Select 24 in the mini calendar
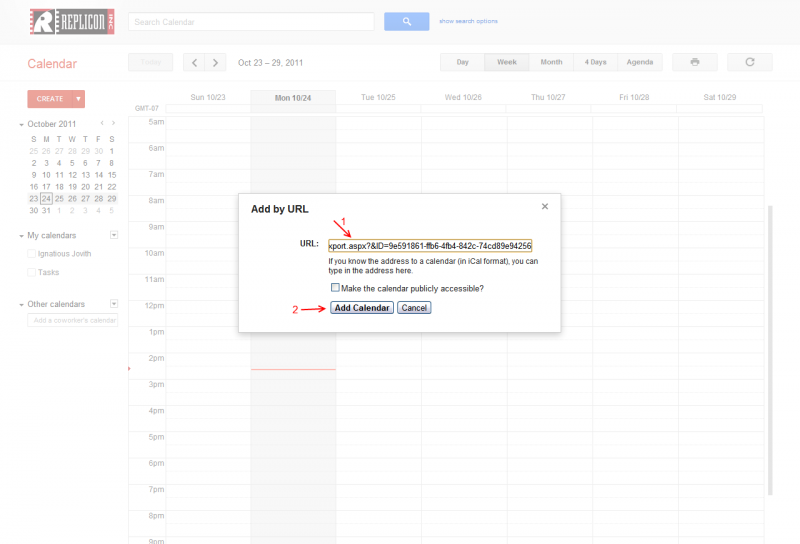 46,199
